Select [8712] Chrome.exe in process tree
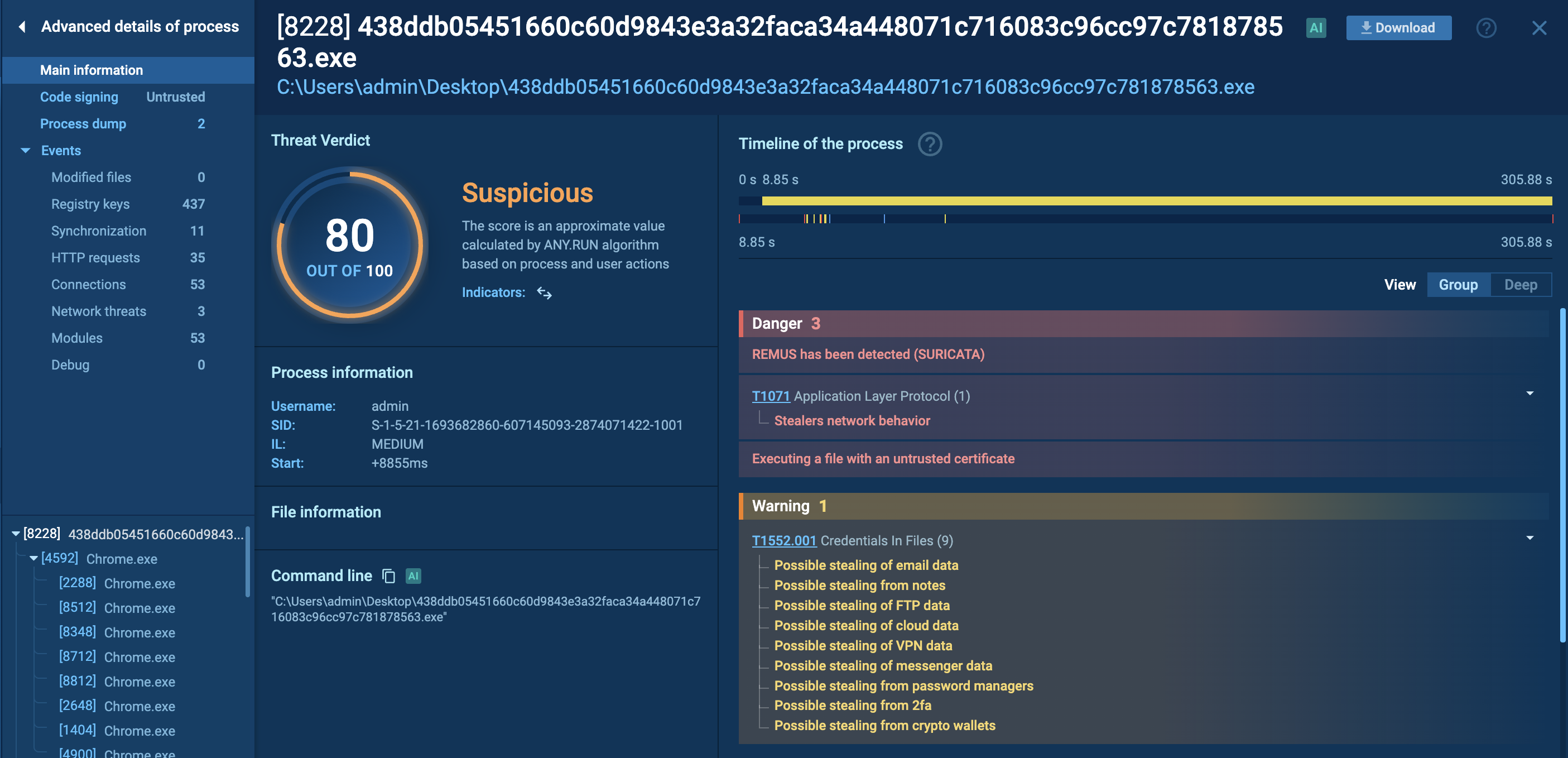This screenshot has height=758, width=1568. (117, 657)
